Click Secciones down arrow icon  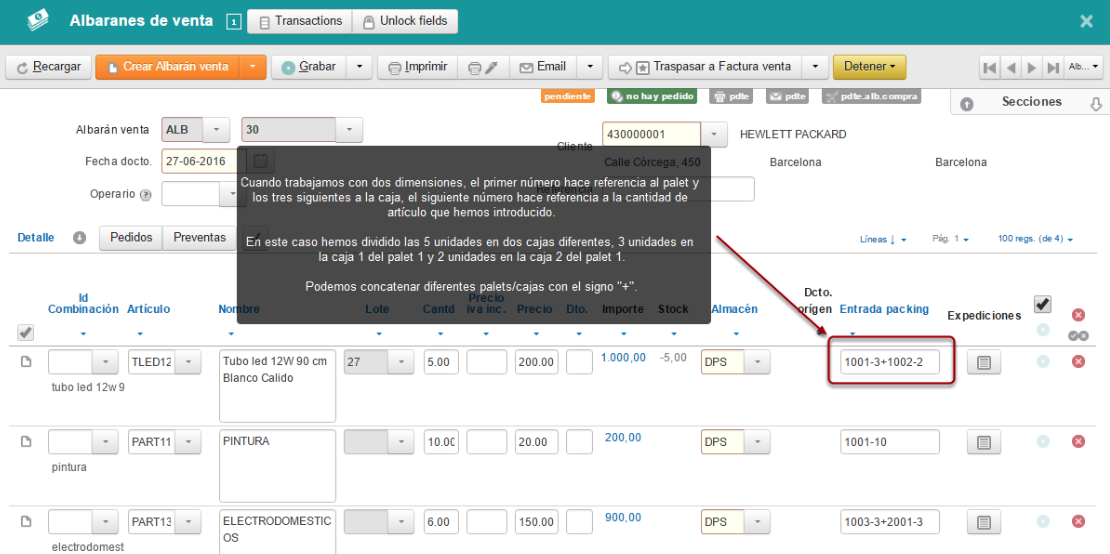[x=1096, y=103]
